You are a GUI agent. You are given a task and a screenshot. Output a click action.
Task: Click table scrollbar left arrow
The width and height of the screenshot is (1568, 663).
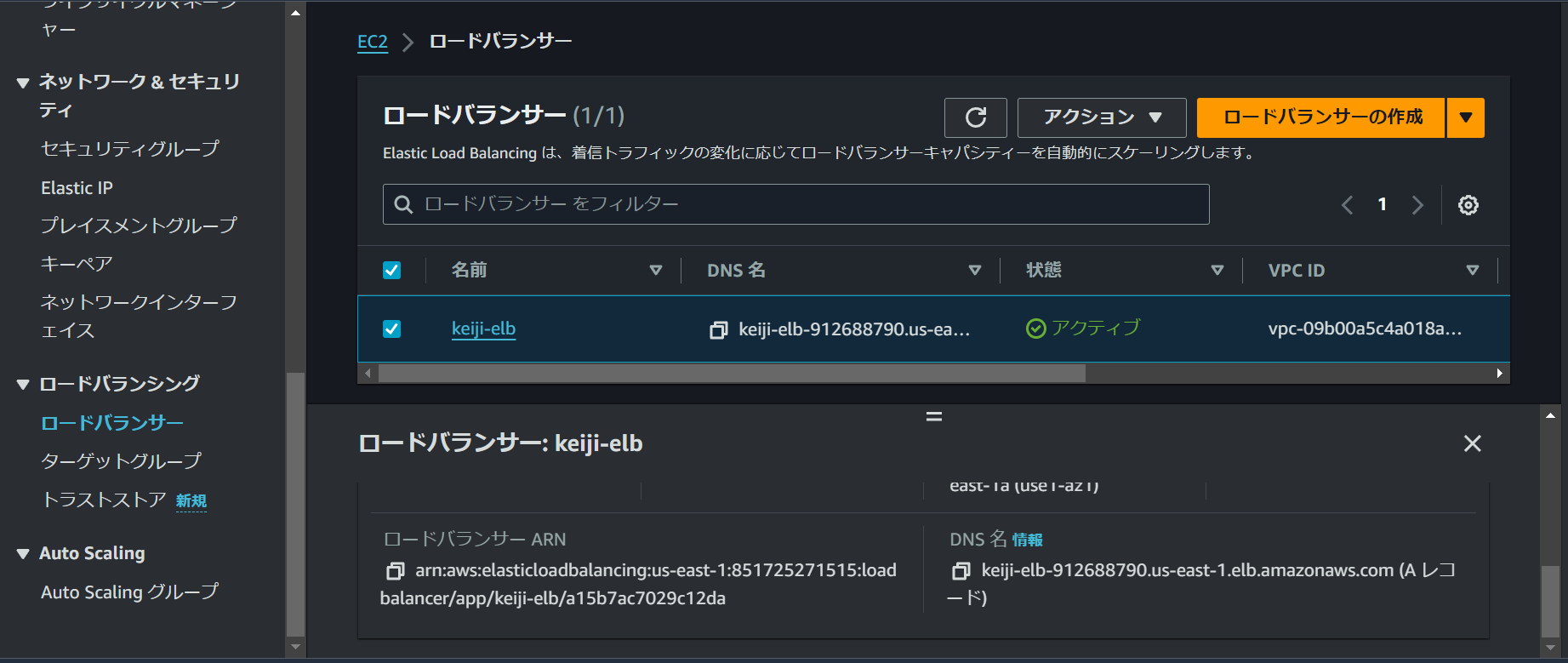pos(368,374)
